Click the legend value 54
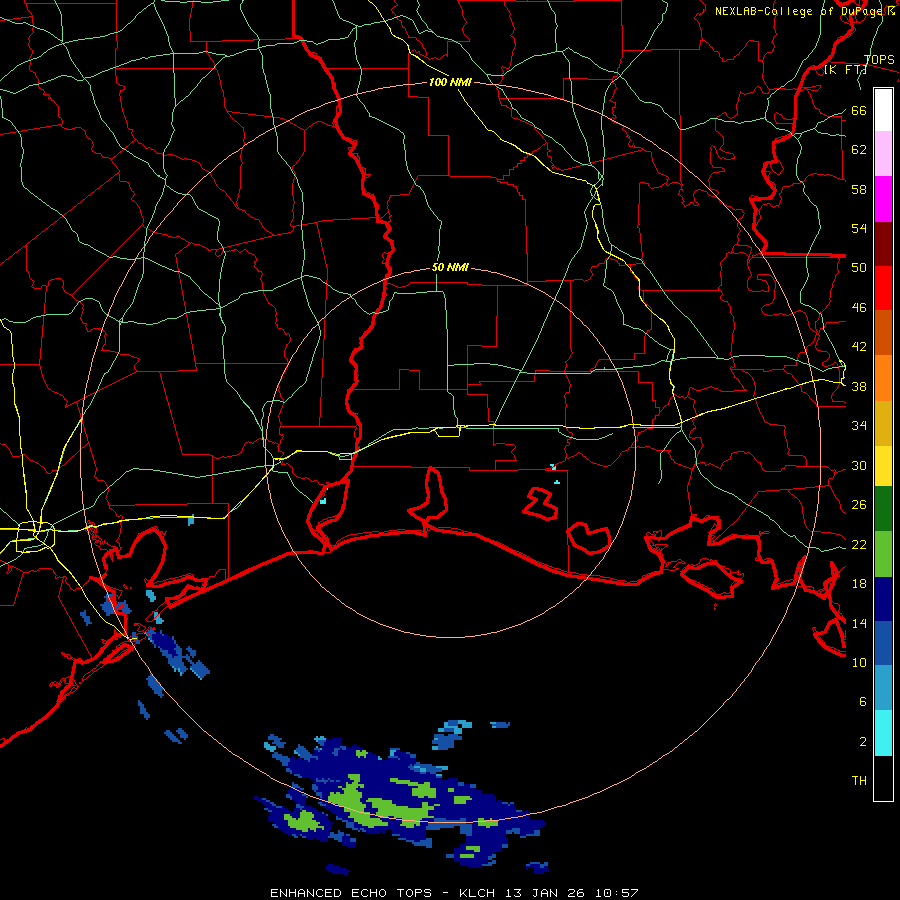The height and width of the screenshot is (900, 900). click(x=859, y=228)
